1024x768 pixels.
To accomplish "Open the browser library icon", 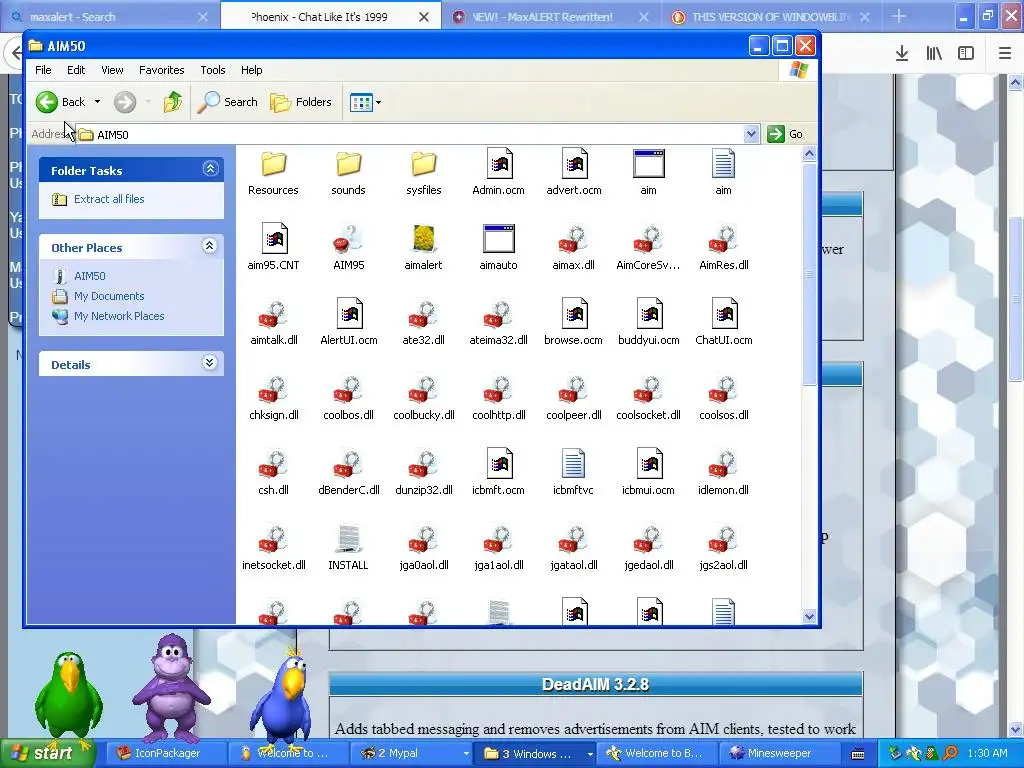I will [934, 53].
